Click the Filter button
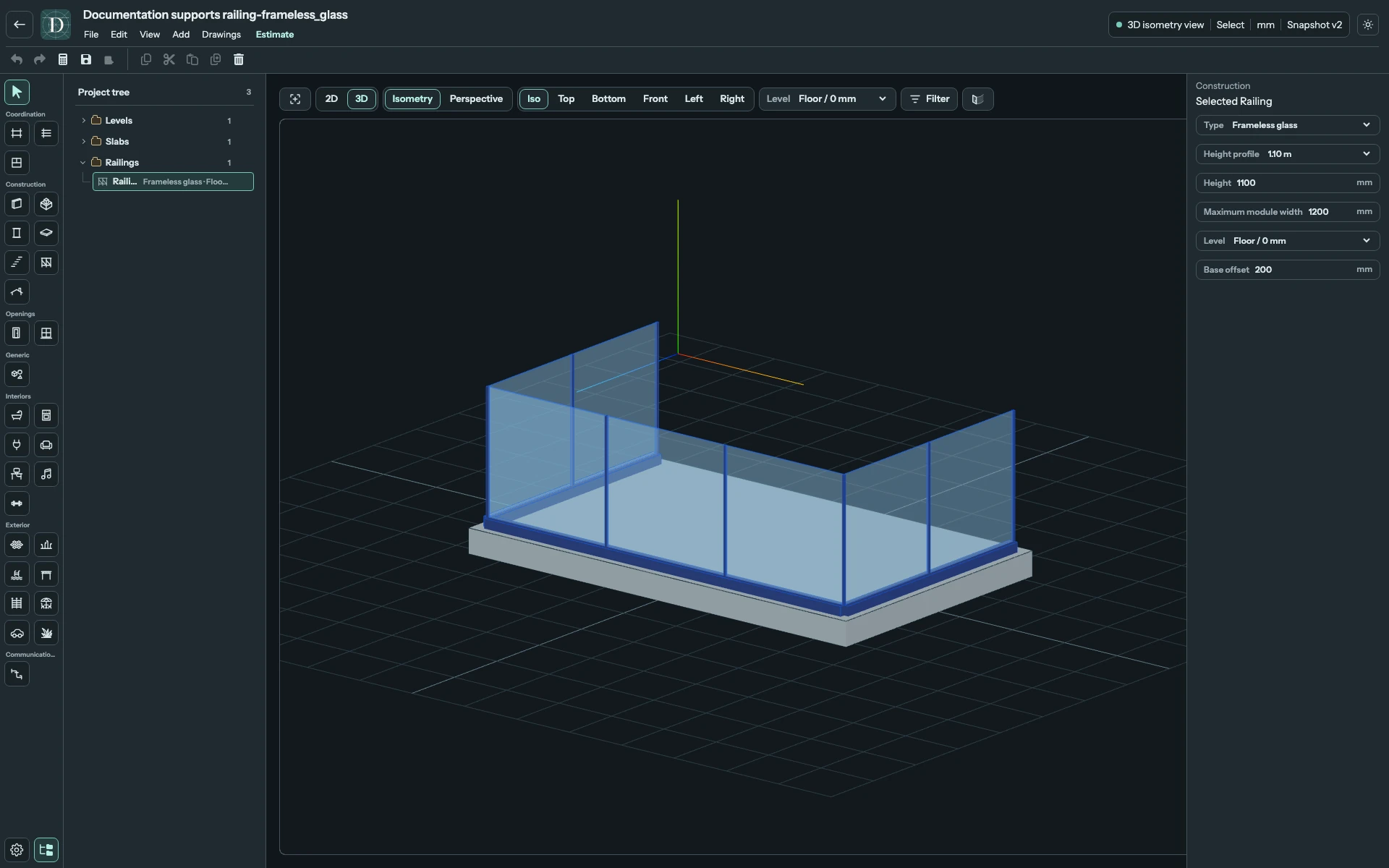Screen dimensions: 1389x868 click(930, 99)
